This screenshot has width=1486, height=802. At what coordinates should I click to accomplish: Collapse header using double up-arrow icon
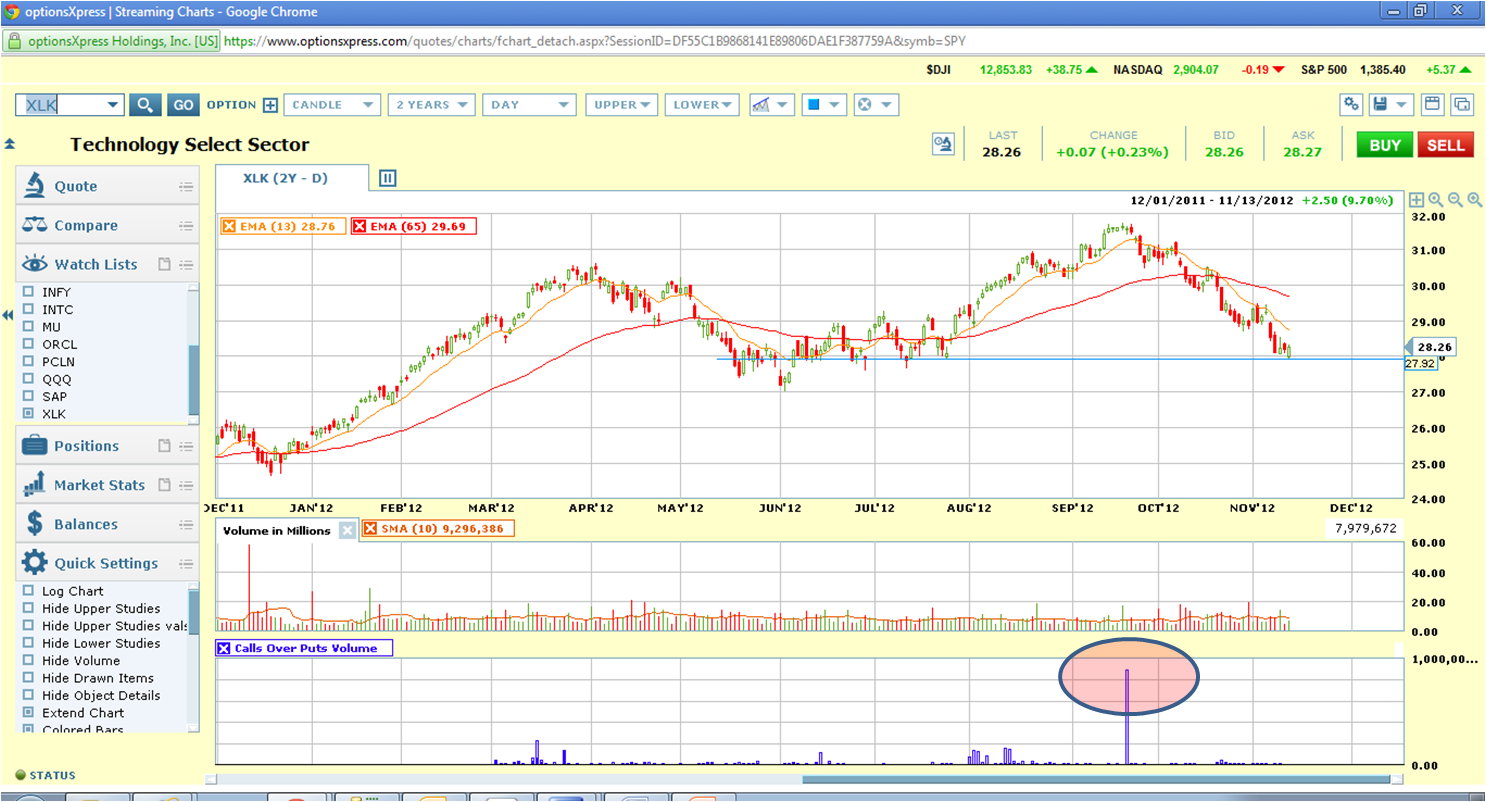[9, 143]
